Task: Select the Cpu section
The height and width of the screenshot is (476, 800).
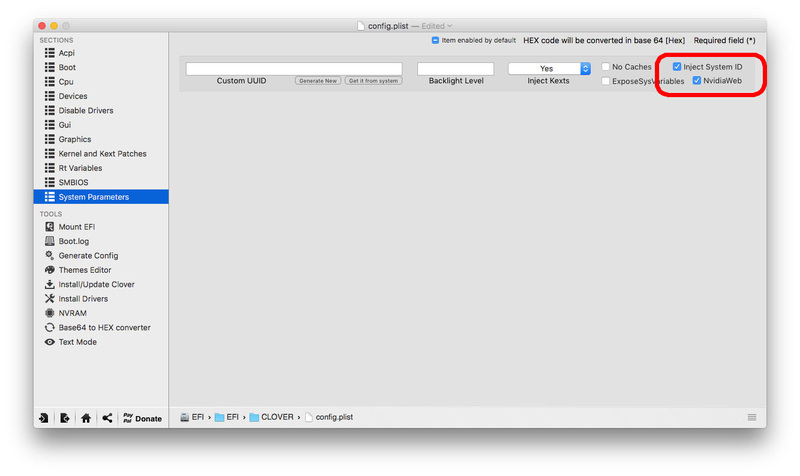Action: [x=66, y=82]
